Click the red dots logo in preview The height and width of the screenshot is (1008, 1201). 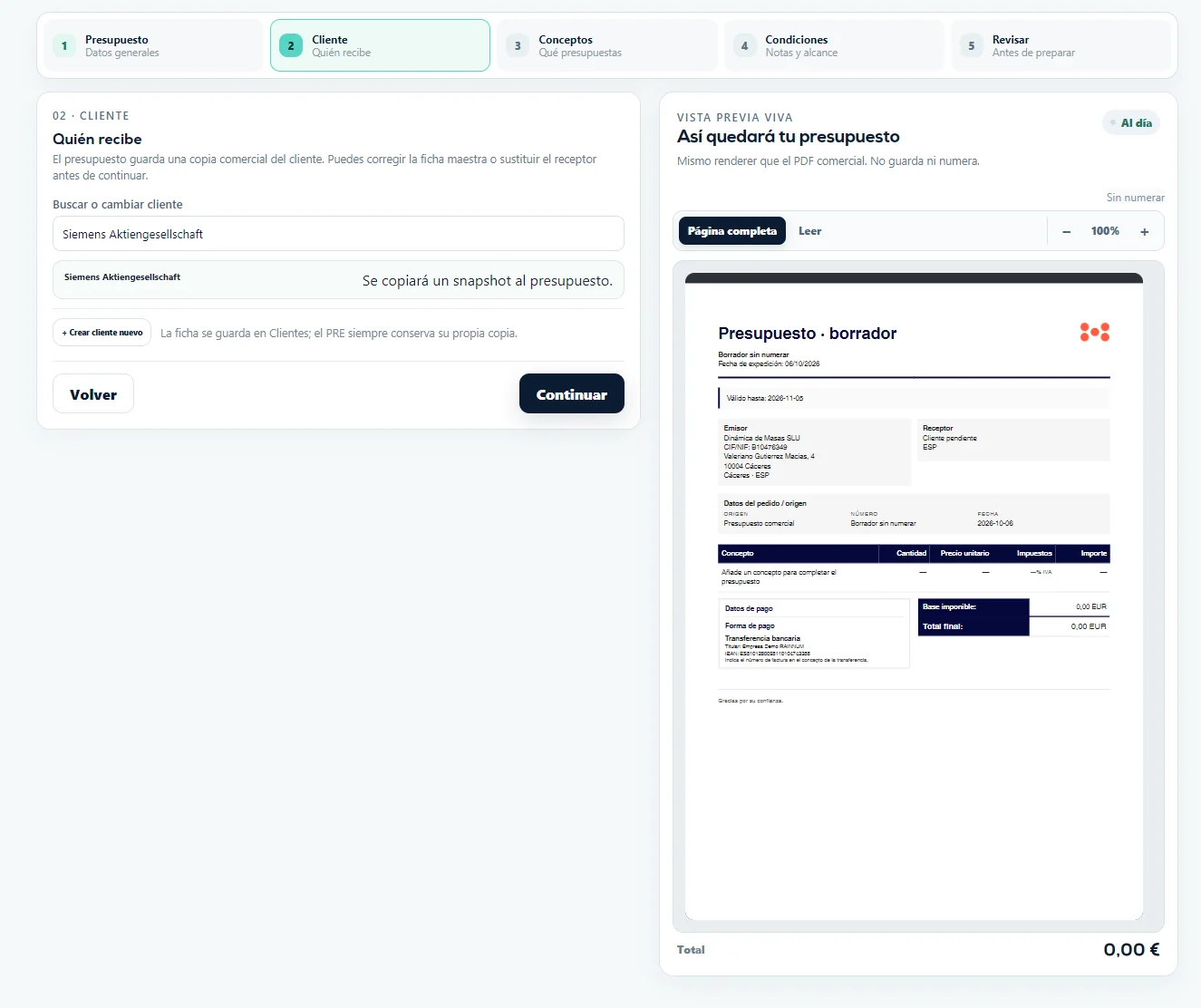pyautogui.click(x=1095, y=332)
